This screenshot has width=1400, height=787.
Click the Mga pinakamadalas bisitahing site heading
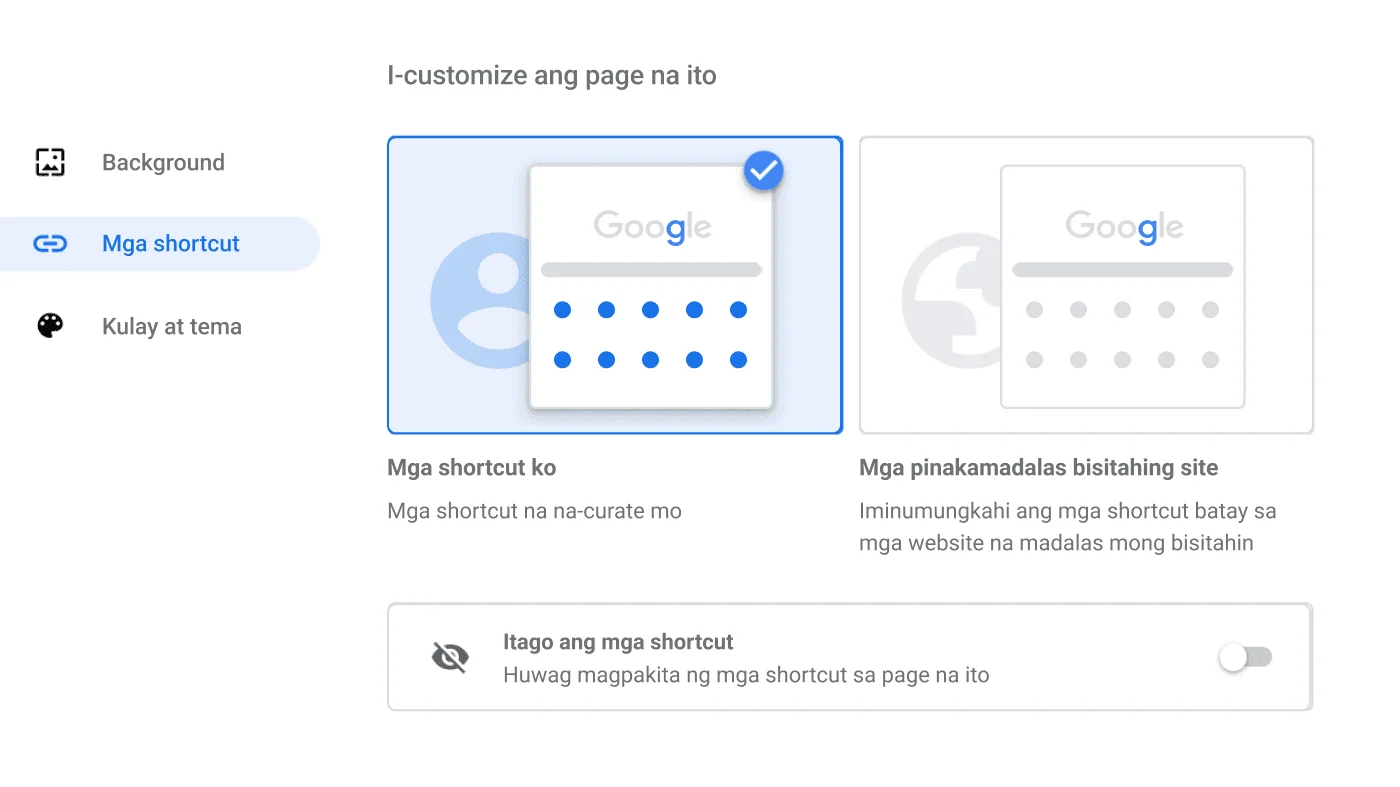tap(1038, 467)
